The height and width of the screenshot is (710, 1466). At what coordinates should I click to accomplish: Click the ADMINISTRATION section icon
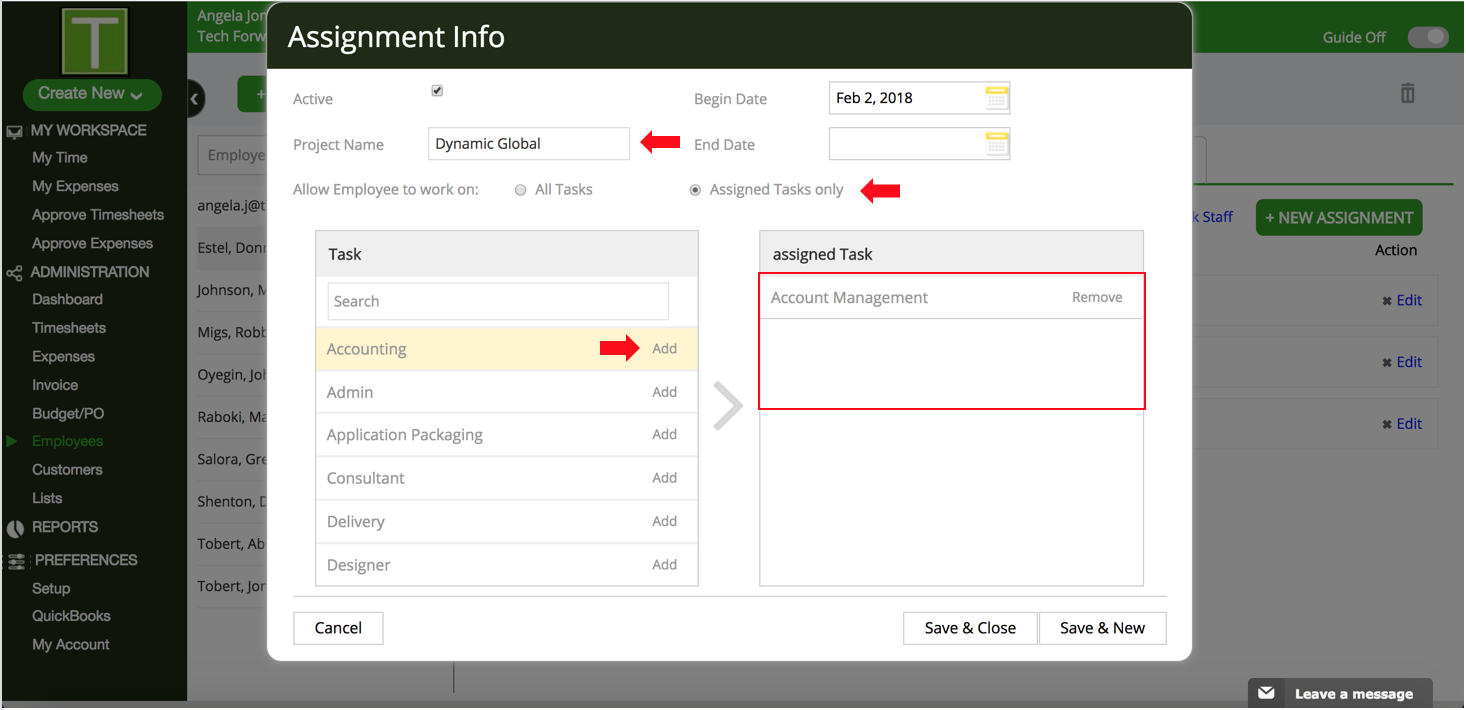click(14, 271)
